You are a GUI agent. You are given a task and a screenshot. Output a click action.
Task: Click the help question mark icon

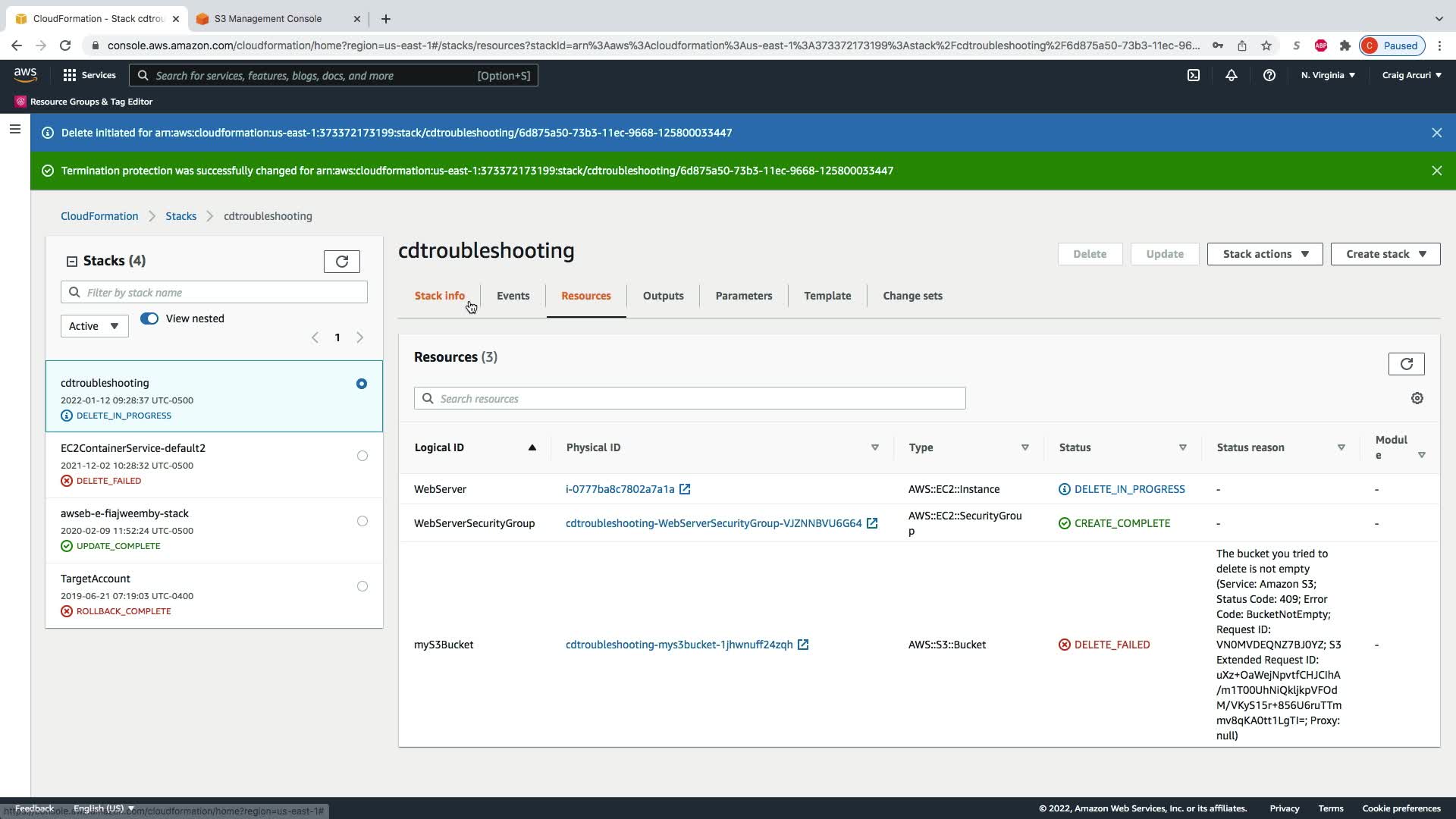pos(1269,75)
